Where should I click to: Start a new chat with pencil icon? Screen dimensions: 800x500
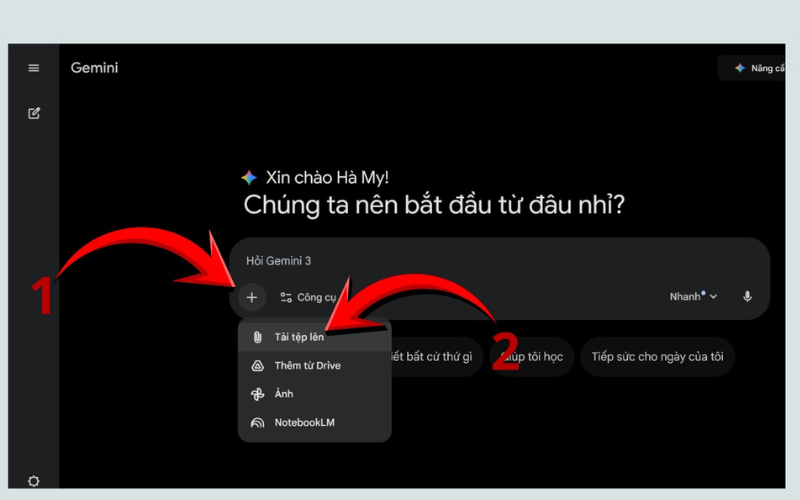[34, 113]
